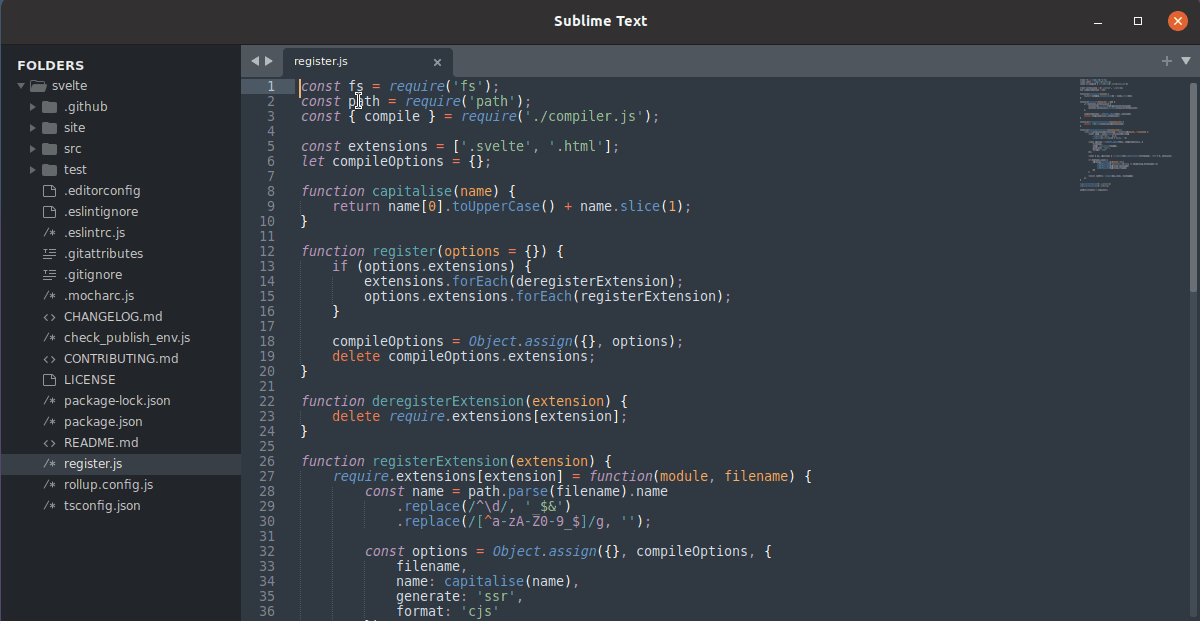Screen dimensions: 1200x625
Task: Expand the .github folder arrow
Action: pyautogui.click(x=33, y=107)
